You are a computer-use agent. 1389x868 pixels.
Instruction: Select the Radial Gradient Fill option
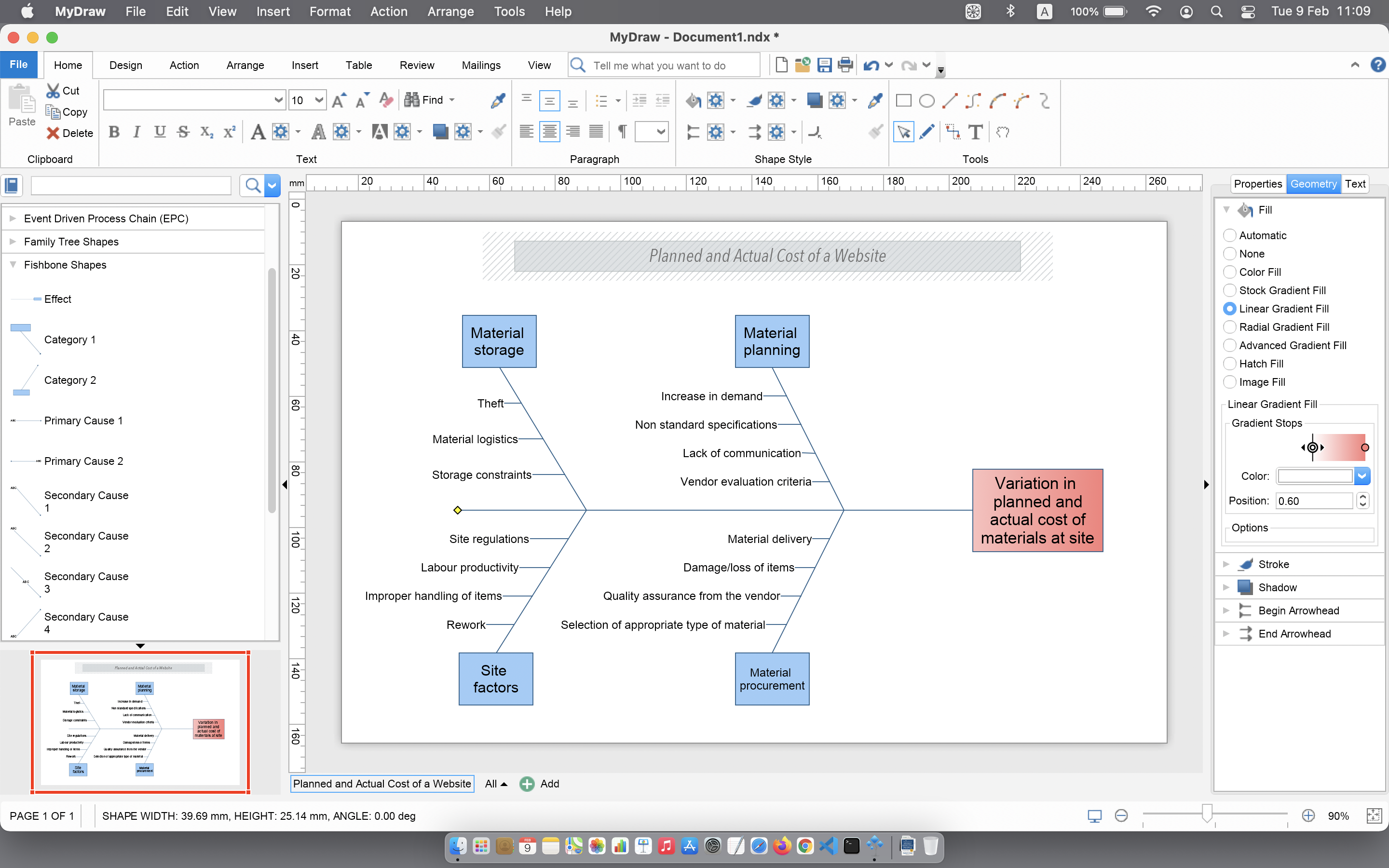click(x=1229, y=327)
